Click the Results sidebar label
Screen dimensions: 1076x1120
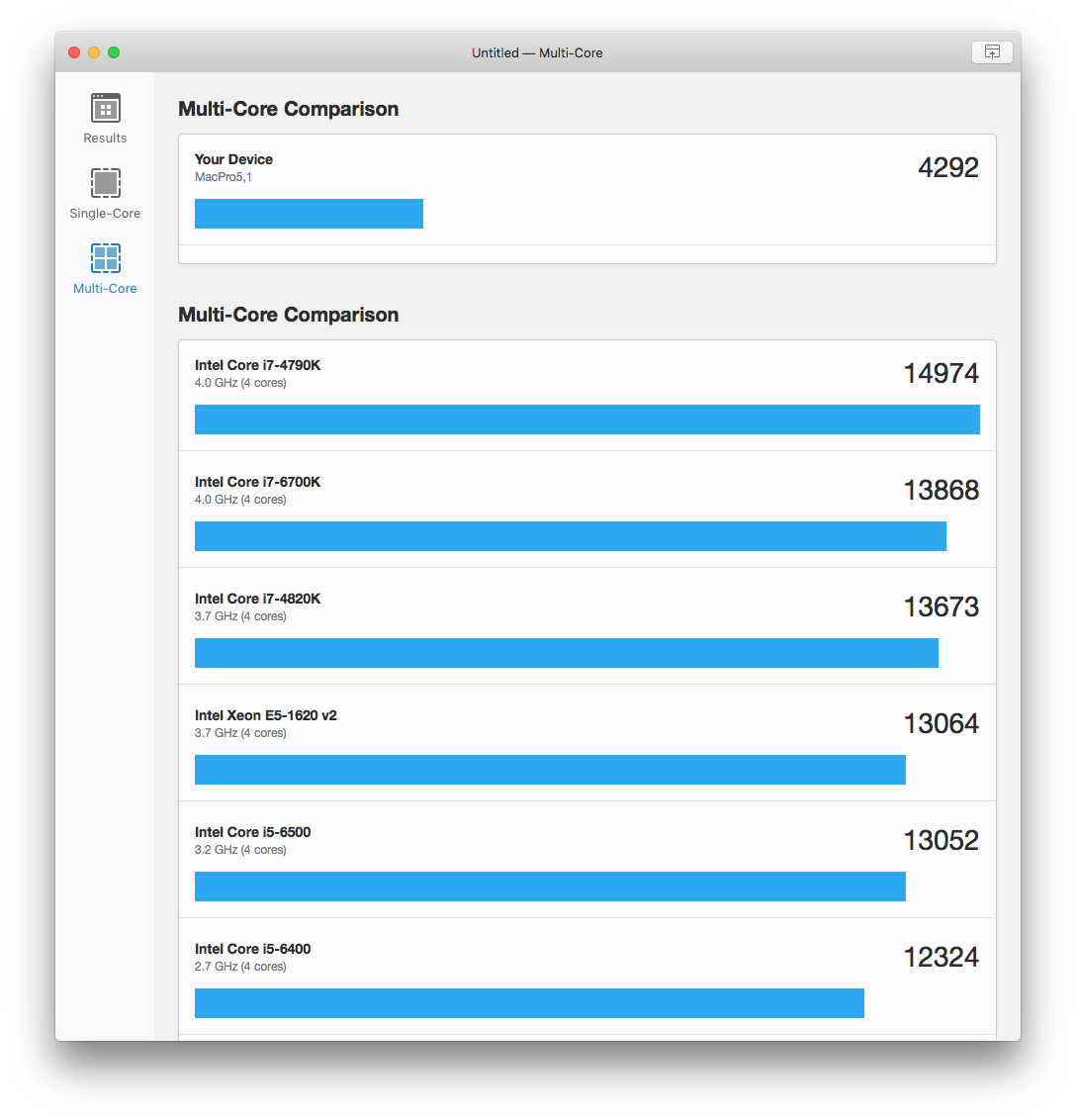(x=105, y=138)
